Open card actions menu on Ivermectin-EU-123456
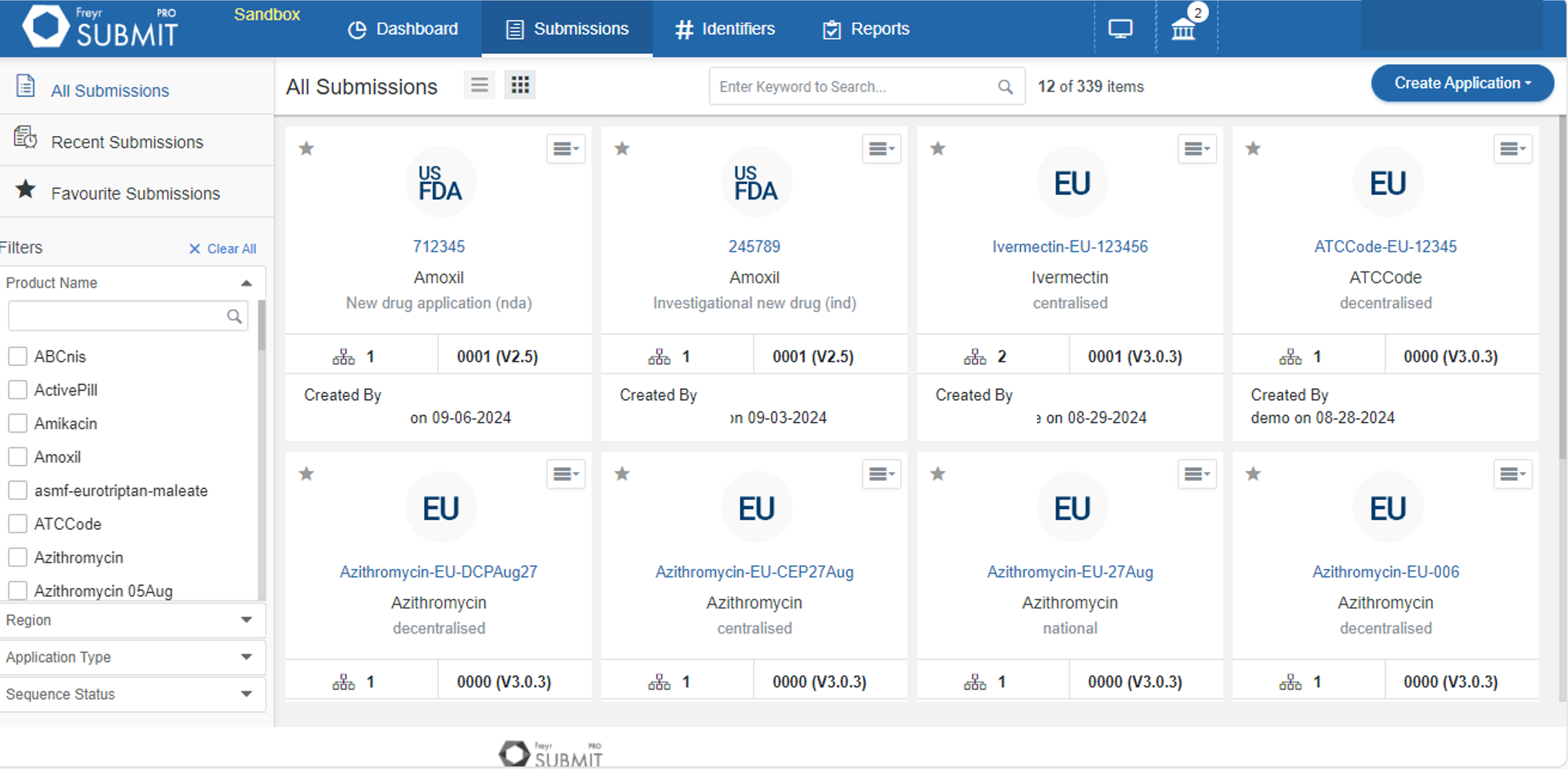Image resolution: width=1568 pixels, height=769 pixels. click(1197, 148)
